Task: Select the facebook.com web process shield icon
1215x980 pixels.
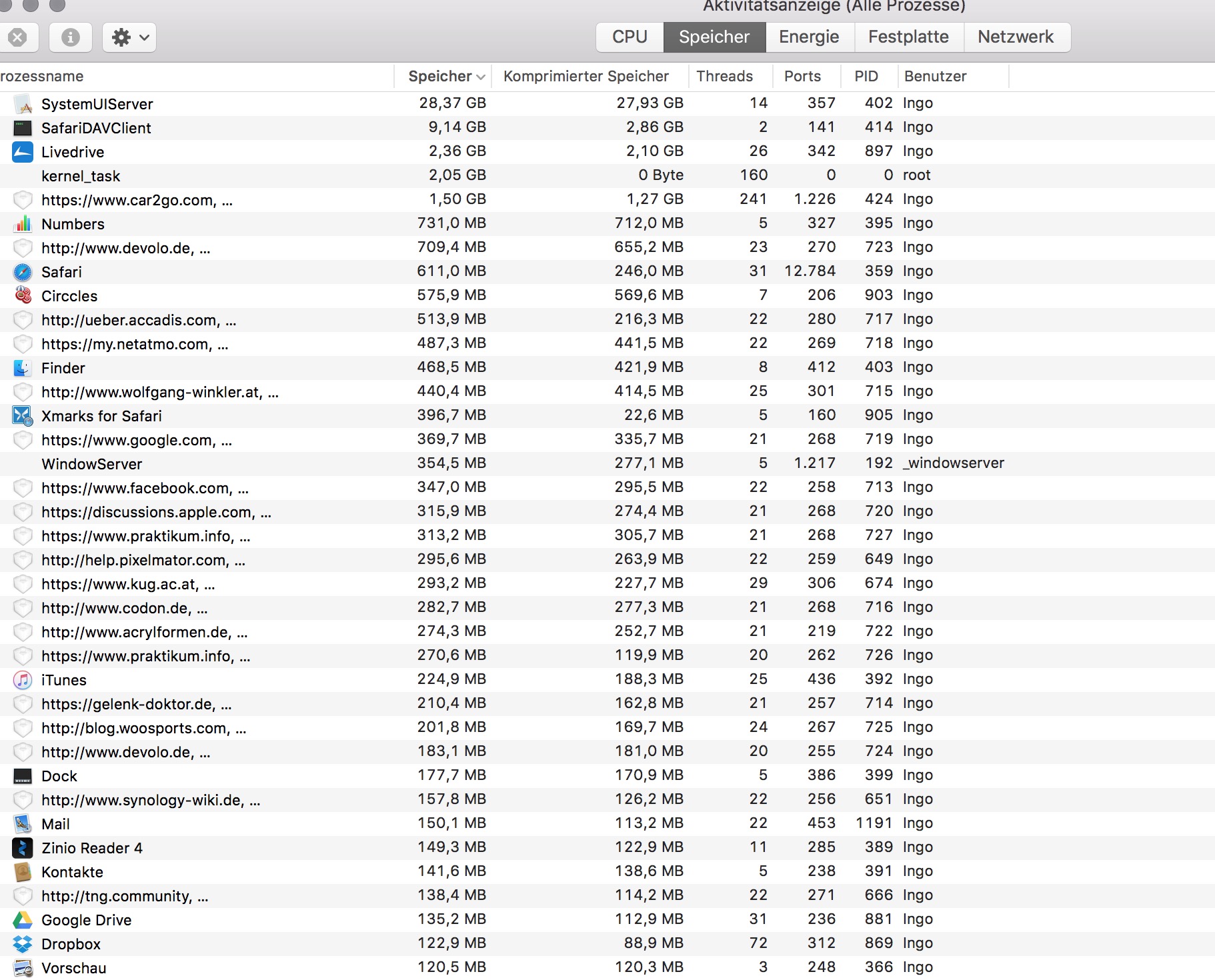Action: tap(23, 488)
